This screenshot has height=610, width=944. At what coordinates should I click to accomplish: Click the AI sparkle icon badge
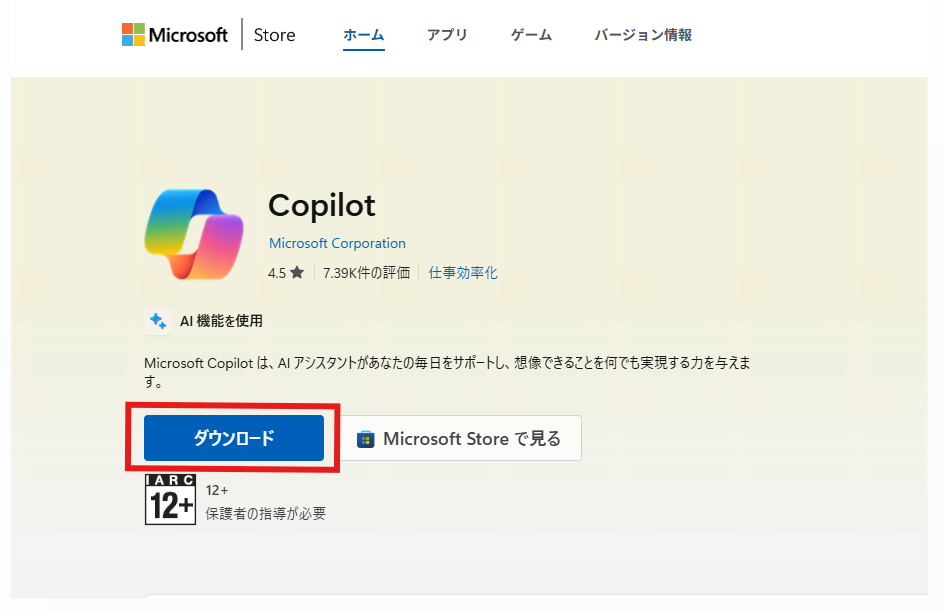[x=157, y=321]
